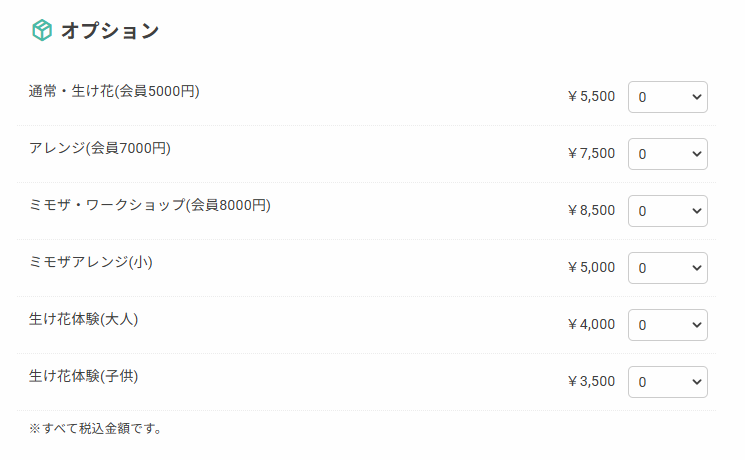This screenshot has width=745, height=460.
Task: Click the オプション section heading
Action: pos(109,31)
